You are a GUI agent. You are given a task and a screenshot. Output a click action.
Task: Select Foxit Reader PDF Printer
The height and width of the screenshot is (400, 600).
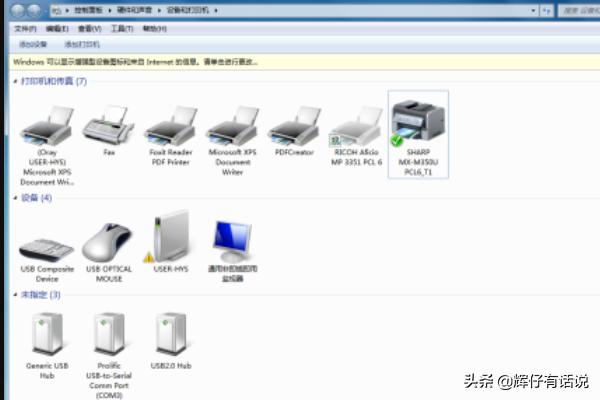click(x=171, y=128)
